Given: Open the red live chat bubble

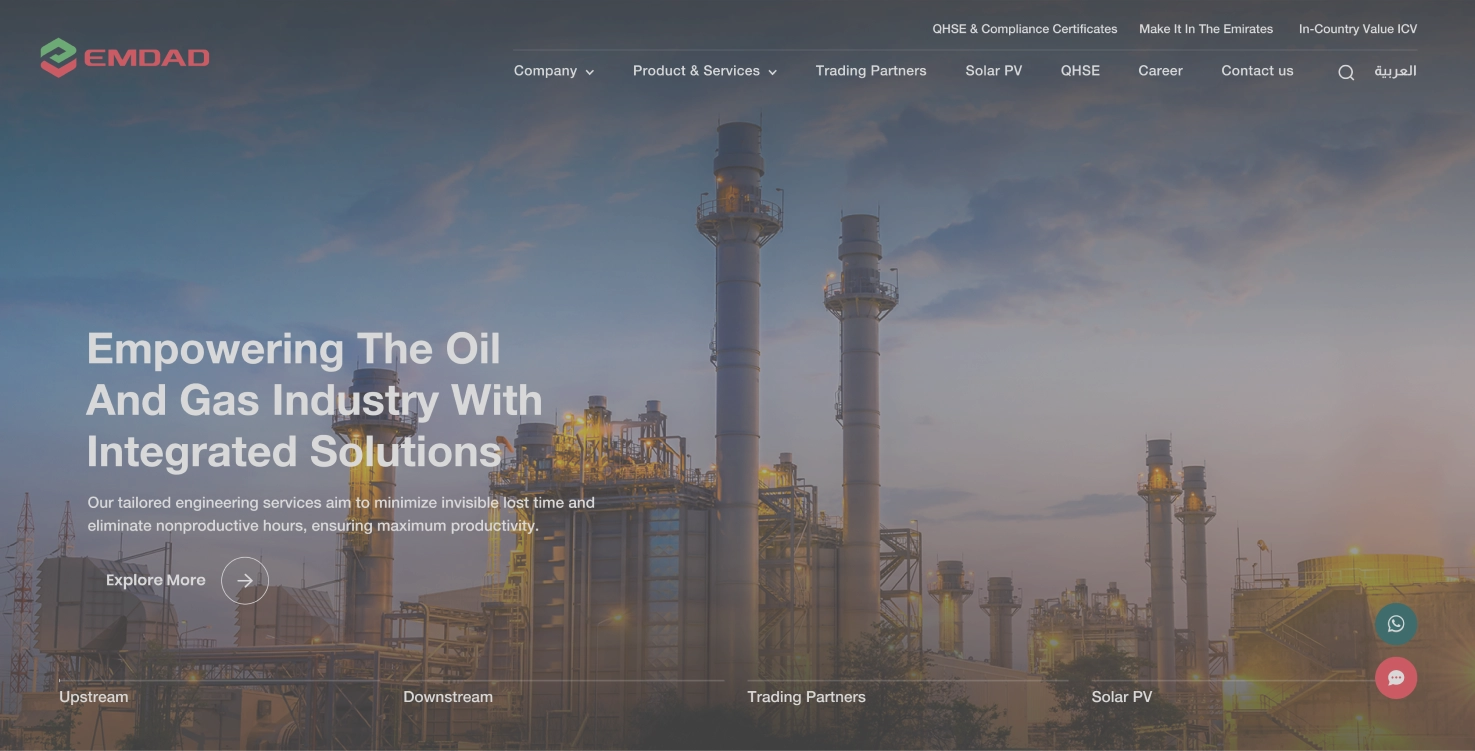Looking at the screenshot, I should tap(1395, 678).
